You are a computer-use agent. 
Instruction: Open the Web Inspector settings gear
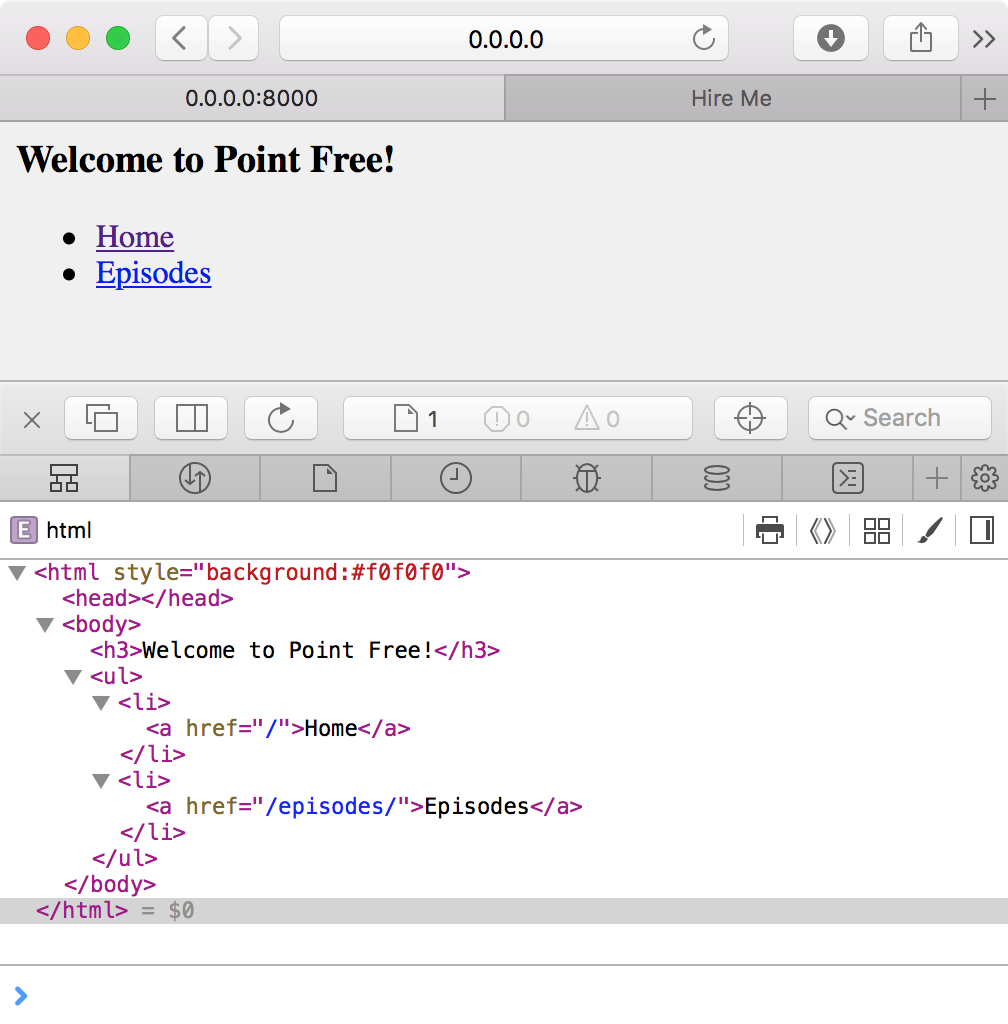point(985,479)
